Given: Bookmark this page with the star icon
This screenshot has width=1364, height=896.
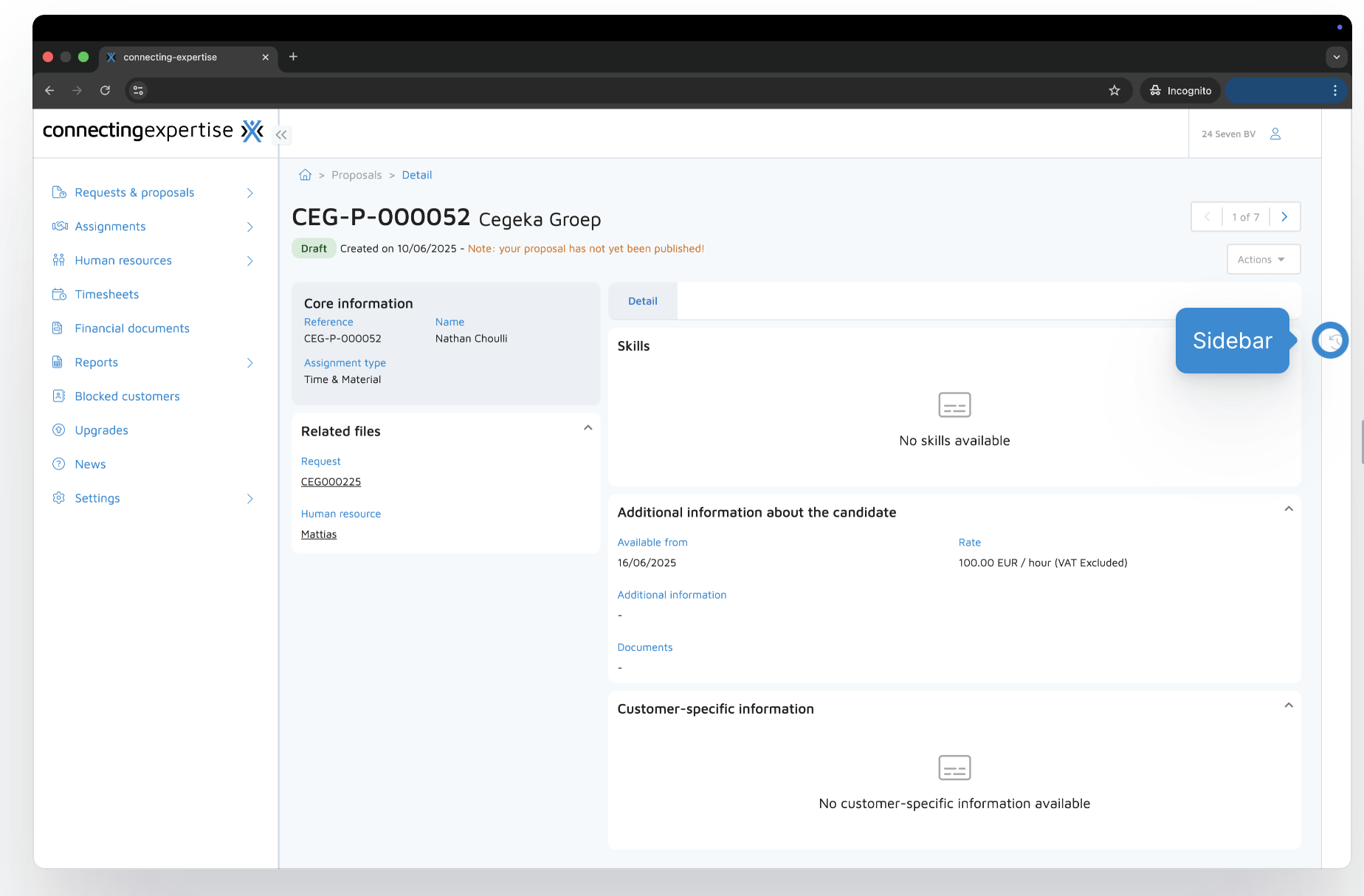Looking at the screenshot, I should [1114, 91].
